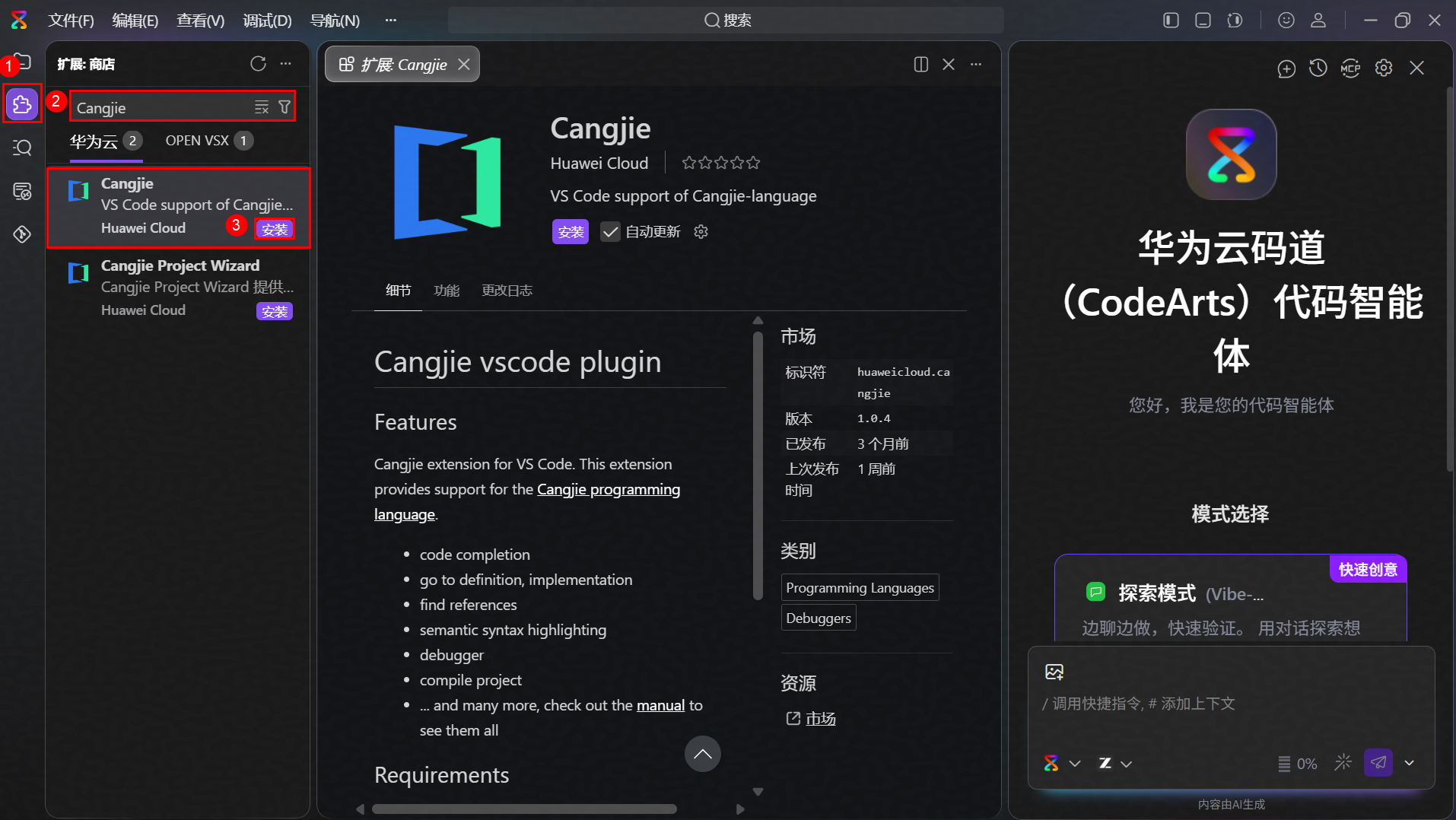
Task: Open the 调试(D) menu
Action: (x=267, y=21)
